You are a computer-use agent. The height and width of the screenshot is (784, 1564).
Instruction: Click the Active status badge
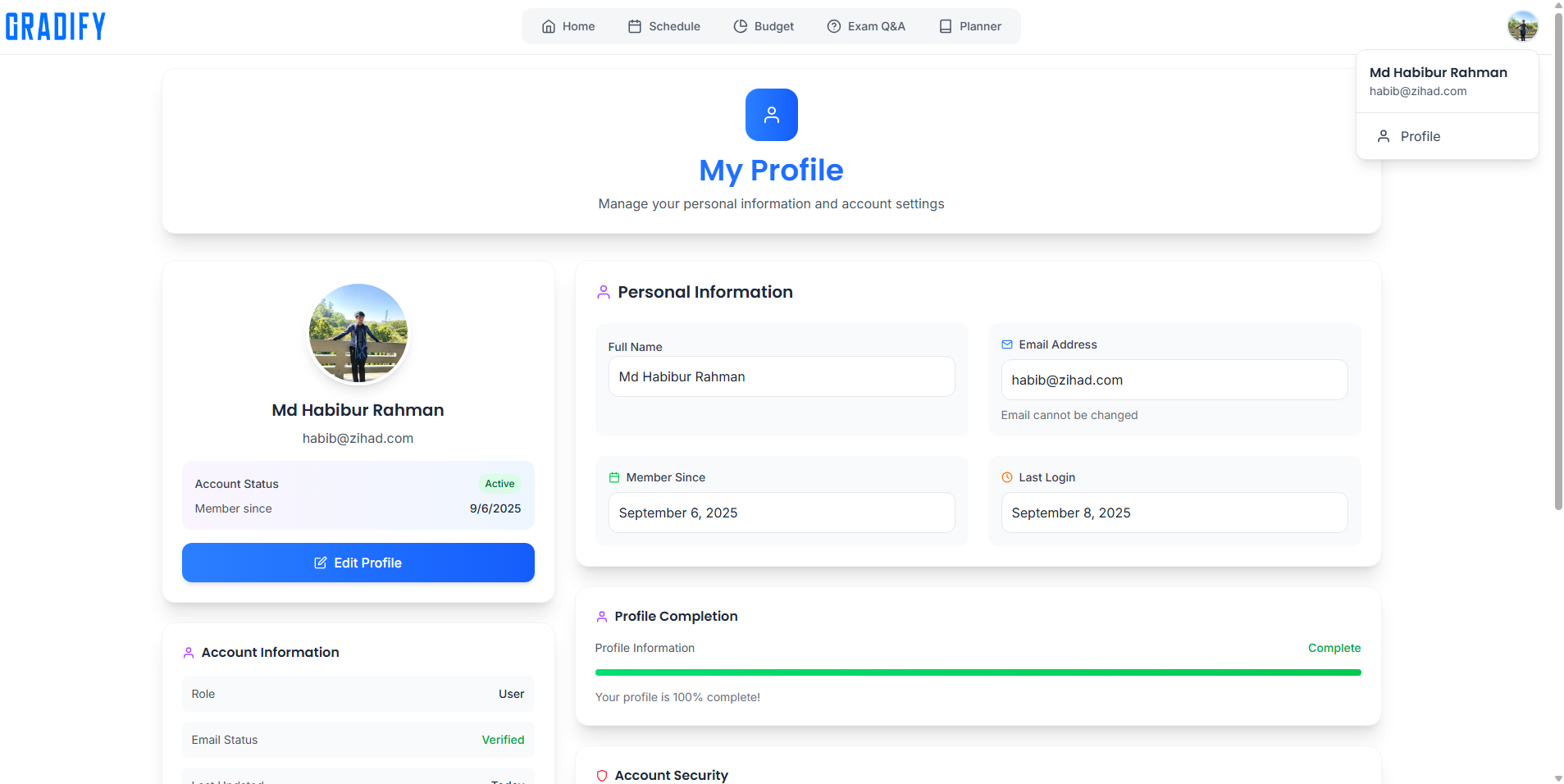click(x=499, y=483)
